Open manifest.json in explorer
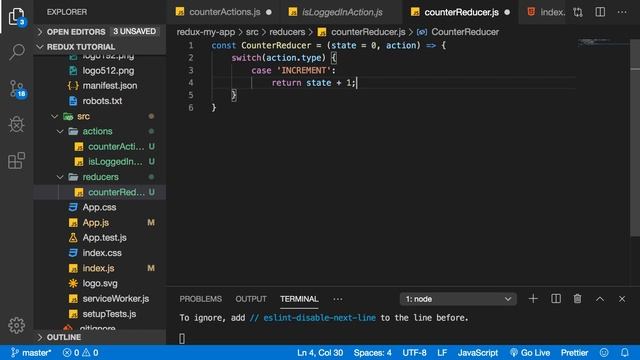The image size is (640, 360). 100,86
